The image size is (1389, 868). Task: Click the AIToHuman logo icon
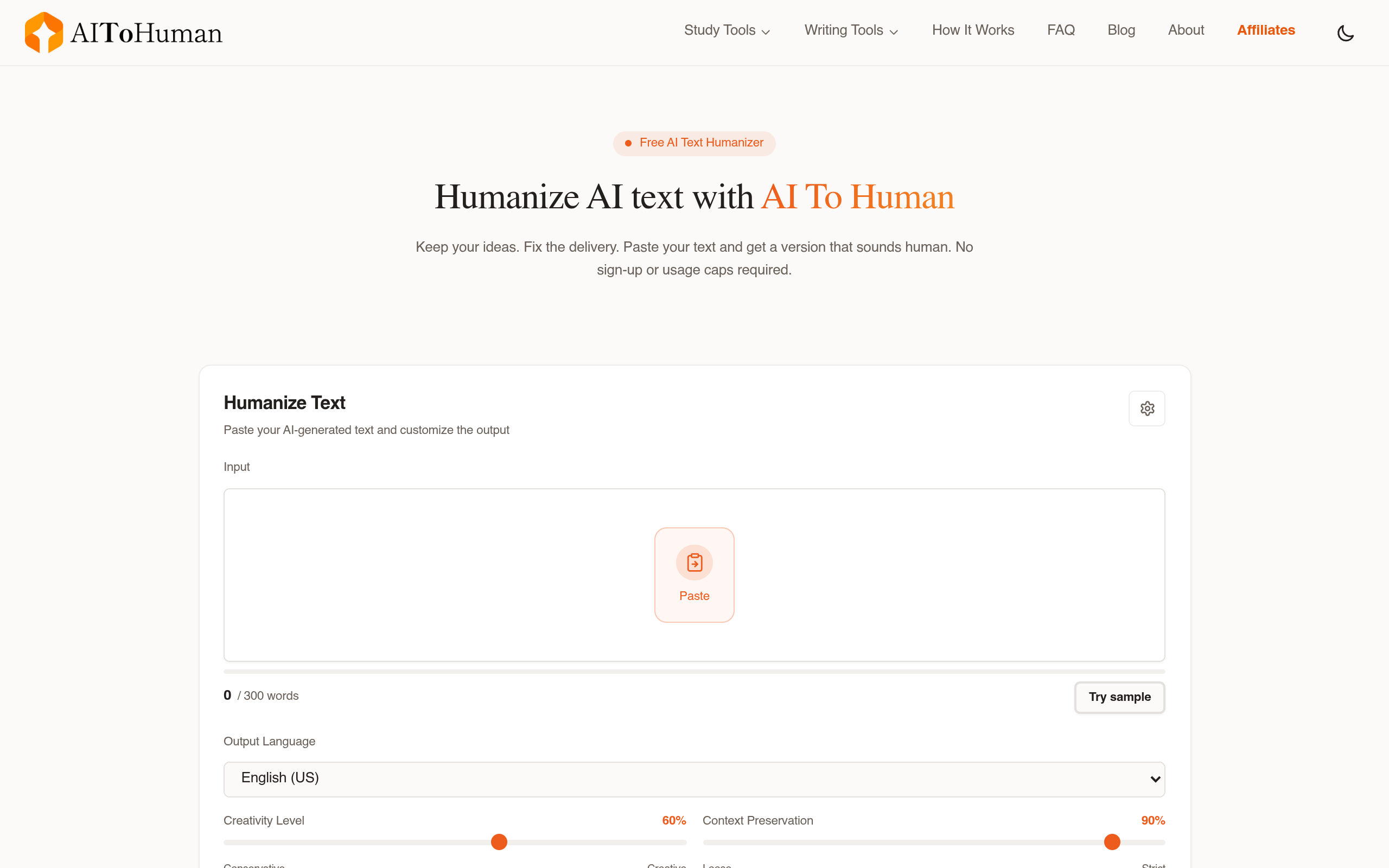click(x=43, y=32)
